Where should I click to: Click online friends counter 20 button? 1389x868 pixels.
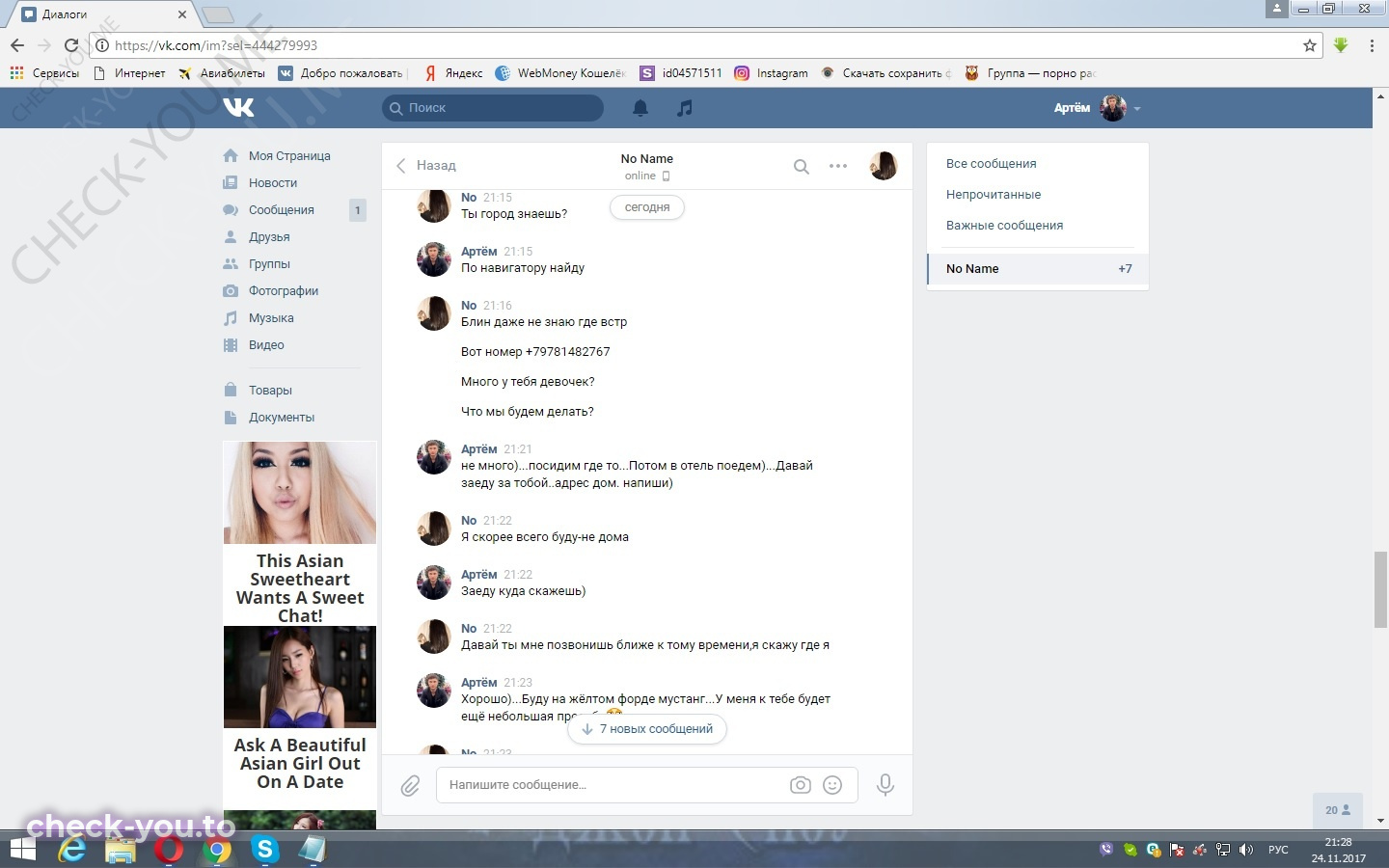pyautogui.click(x=1338, y=810)
